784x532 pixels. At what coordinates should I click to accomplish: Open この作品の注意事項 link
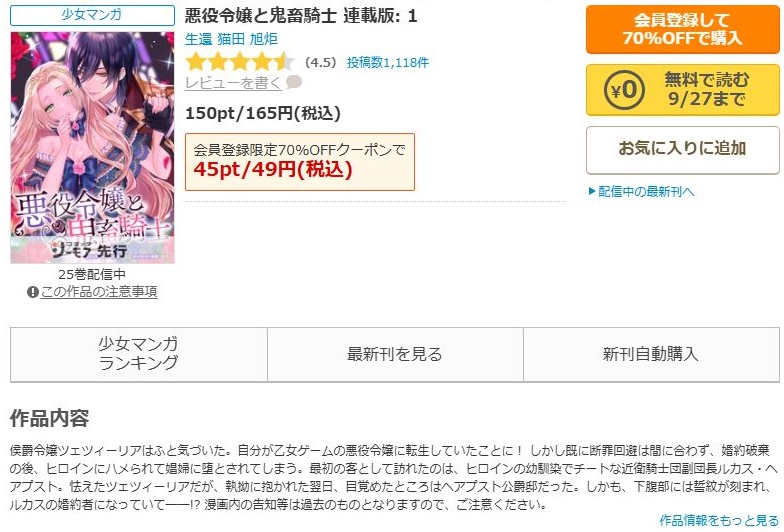(99, 292)
